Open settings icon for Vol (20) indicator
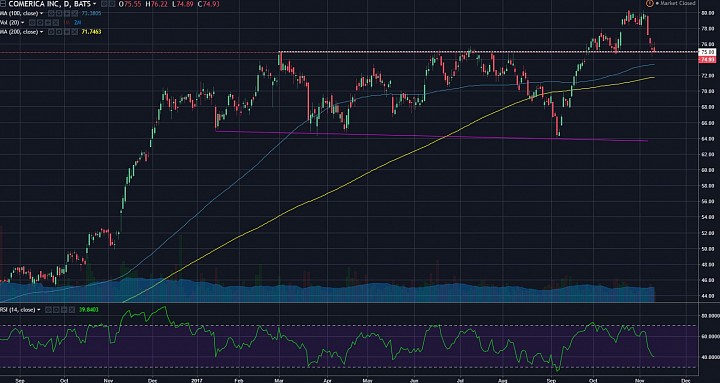 pos(40,23)
